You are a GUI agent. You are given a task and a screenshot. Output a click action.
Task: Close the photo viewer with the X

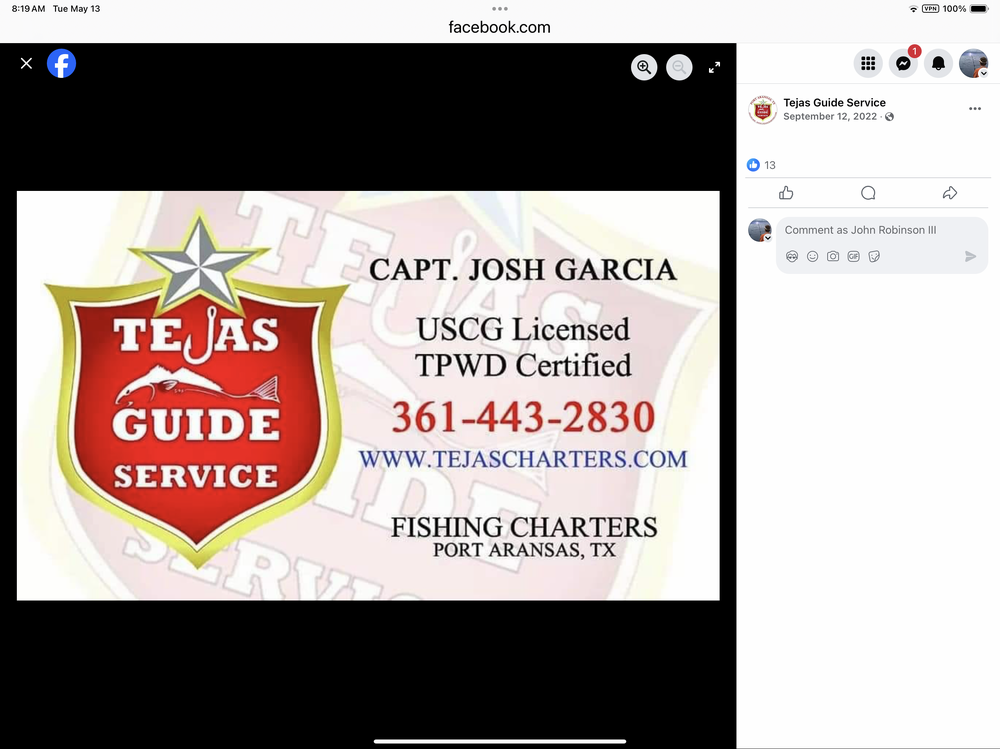(x=26, y=64)
